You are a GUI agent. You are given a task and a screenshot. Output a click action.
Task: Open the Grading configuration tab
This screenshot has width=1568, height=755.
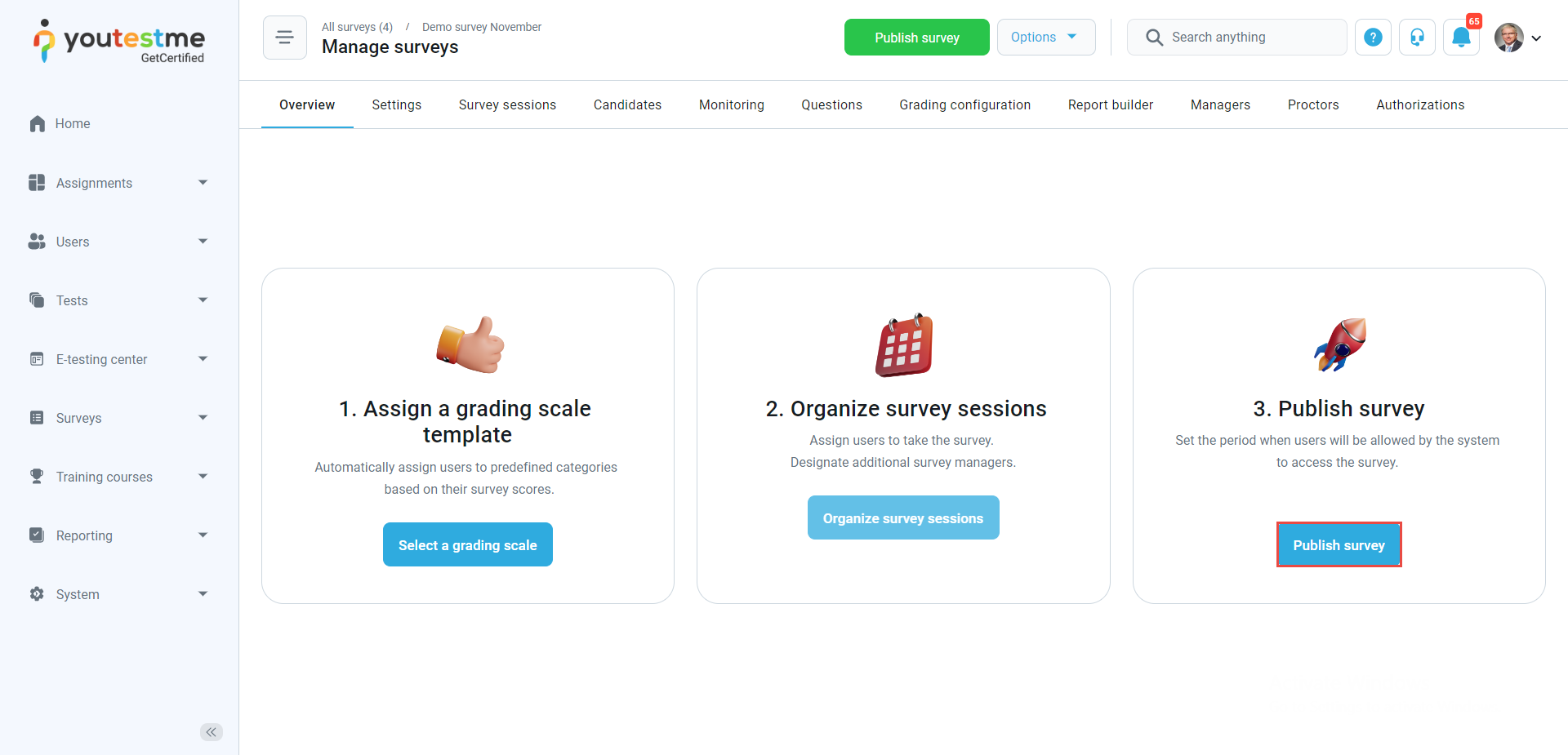pyautogui.click(x=964, y=104)
